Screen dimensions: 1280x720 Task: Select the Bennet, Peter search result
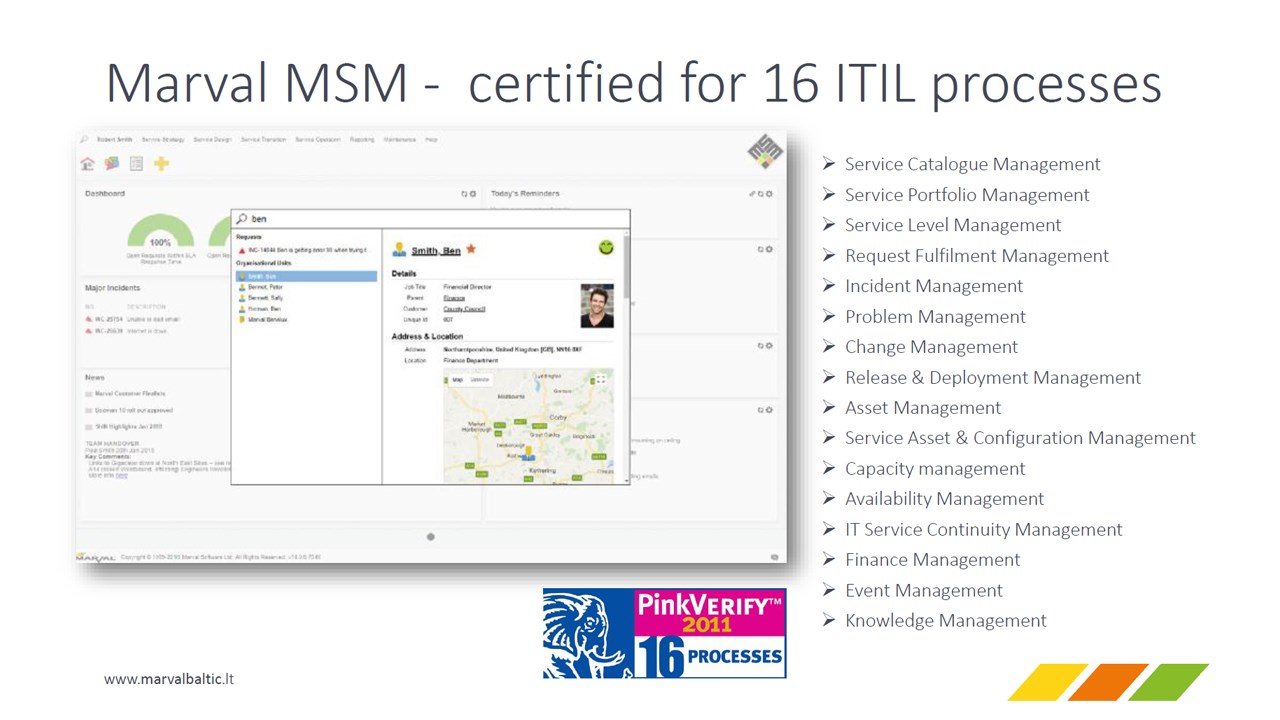(x=265, y=287)
